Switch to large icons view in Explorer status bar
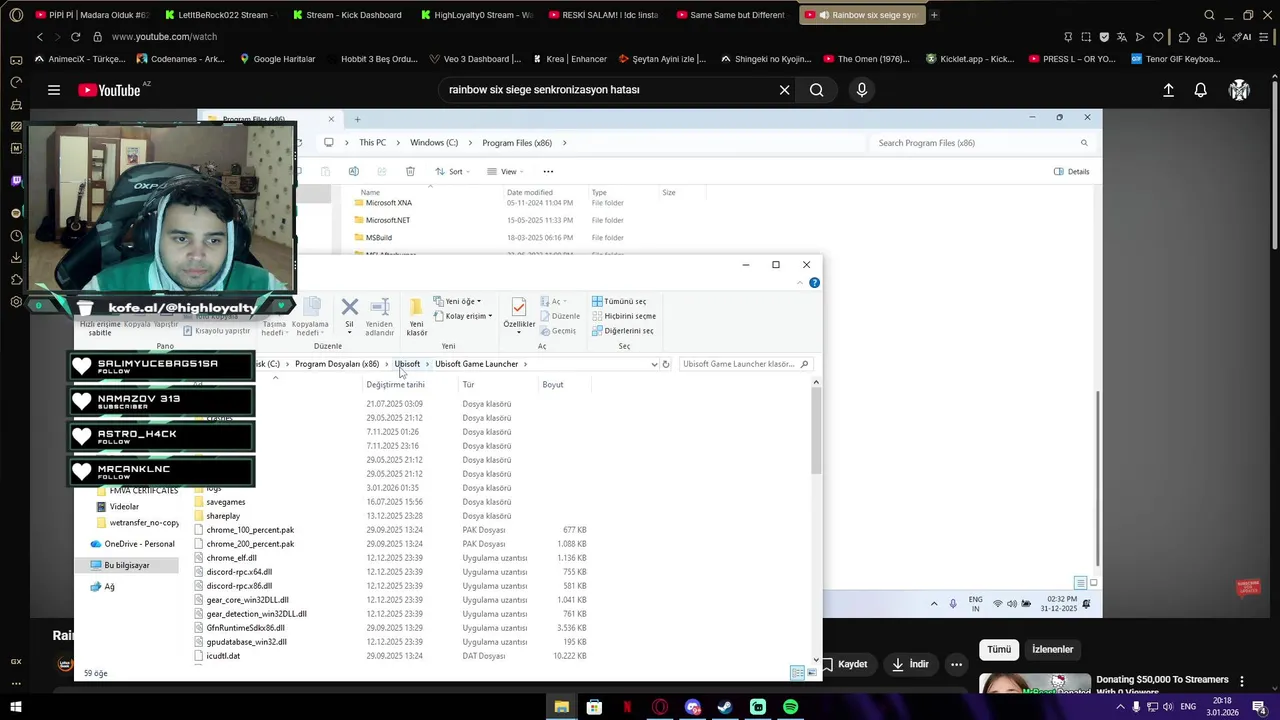 coord(811,673)
